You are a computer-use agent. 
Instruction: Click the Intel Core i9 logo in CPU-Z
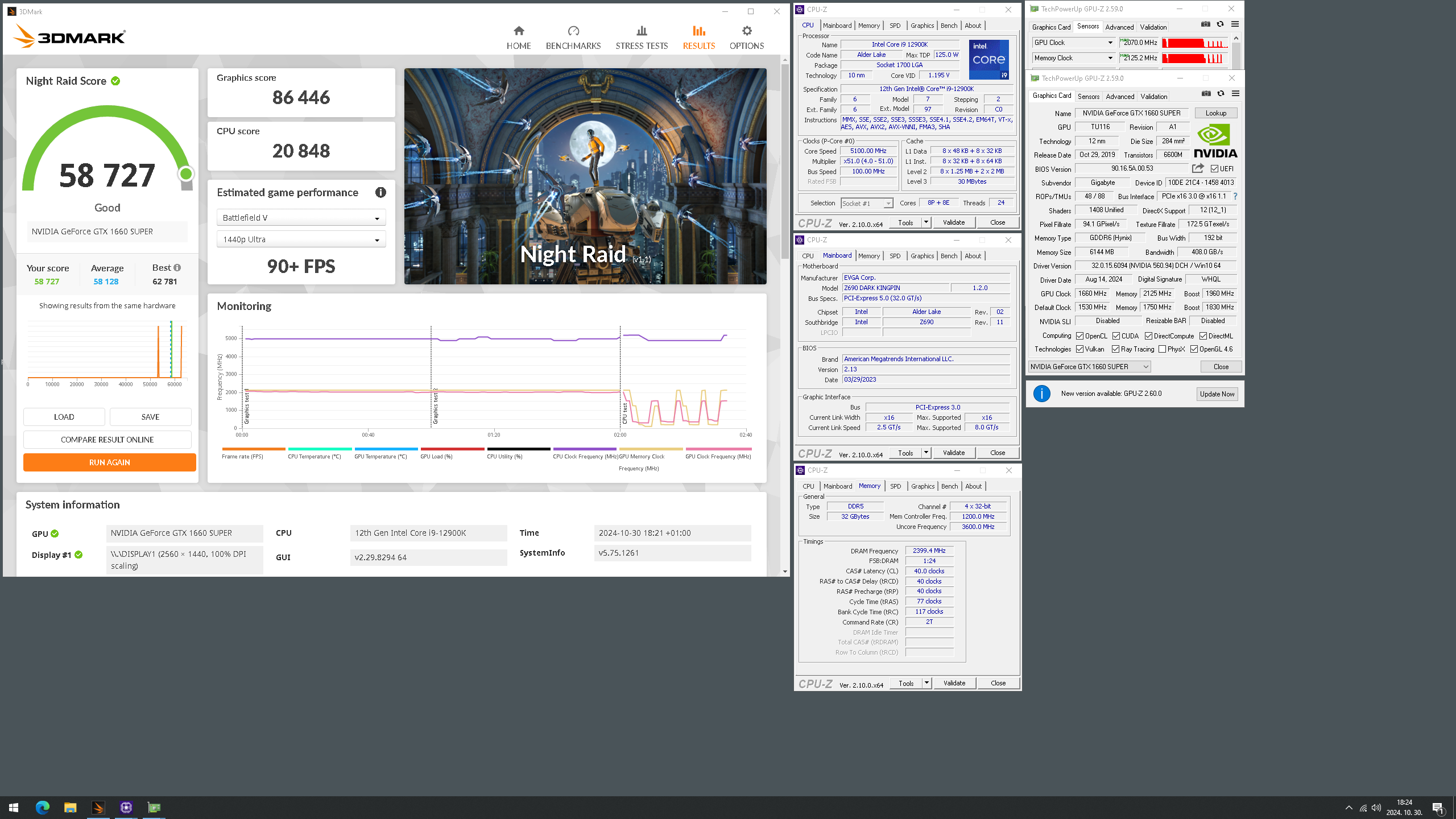point(989,60)
